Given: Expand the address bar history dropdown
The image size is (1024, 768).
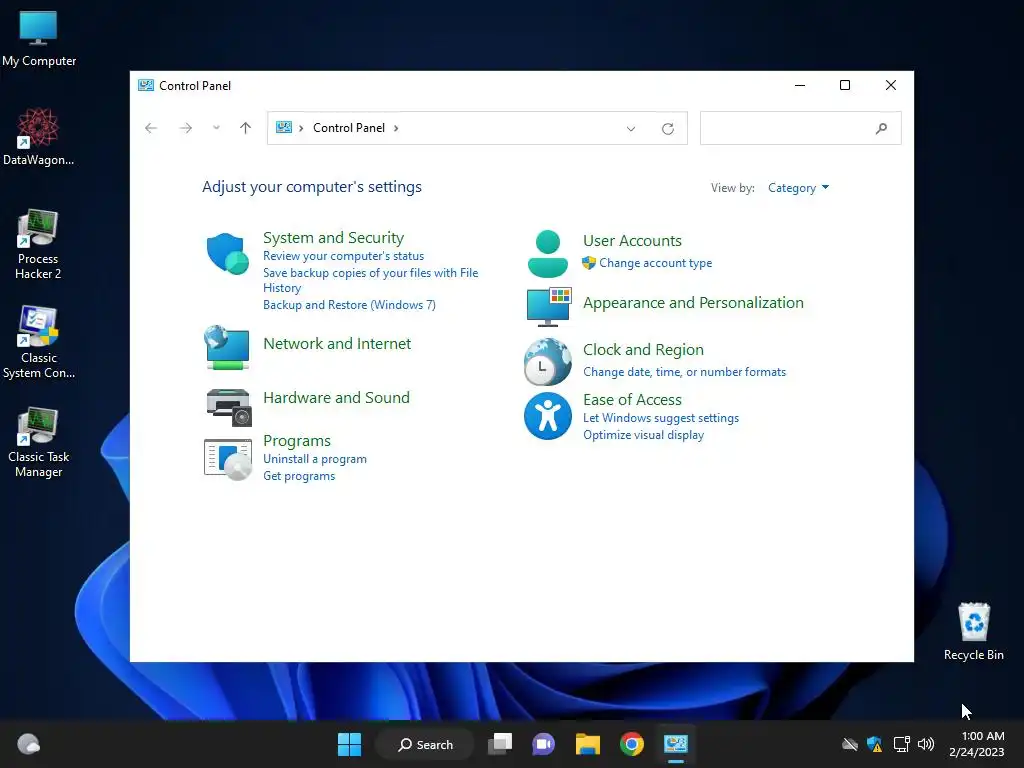Looking at the screenshot, I should (631, 129).
